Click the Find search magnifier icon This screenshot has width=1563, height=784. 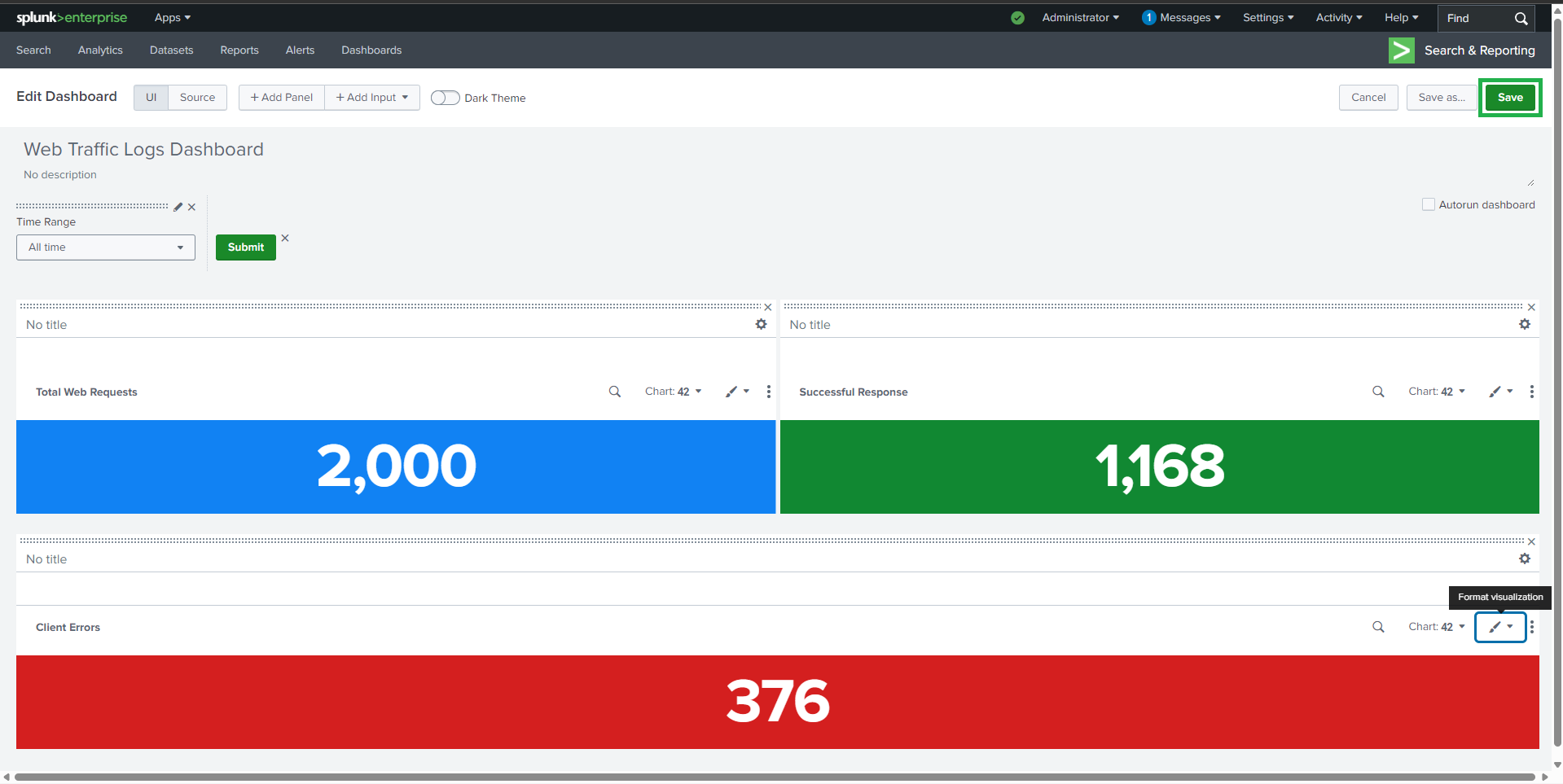pyautogui.click(x=1521, y=18)
